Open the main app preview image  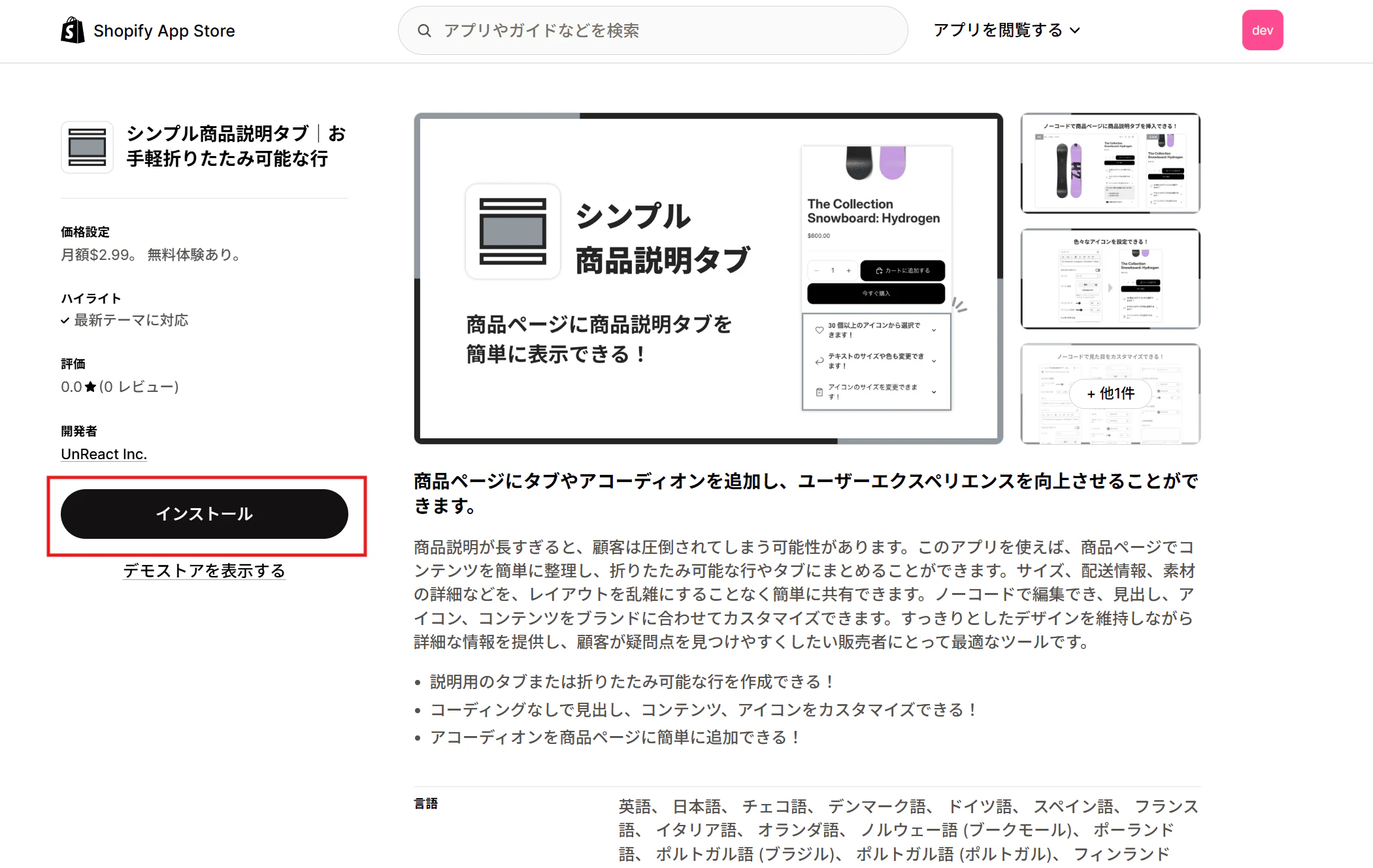pyautogui.click(x=708, y=279)
